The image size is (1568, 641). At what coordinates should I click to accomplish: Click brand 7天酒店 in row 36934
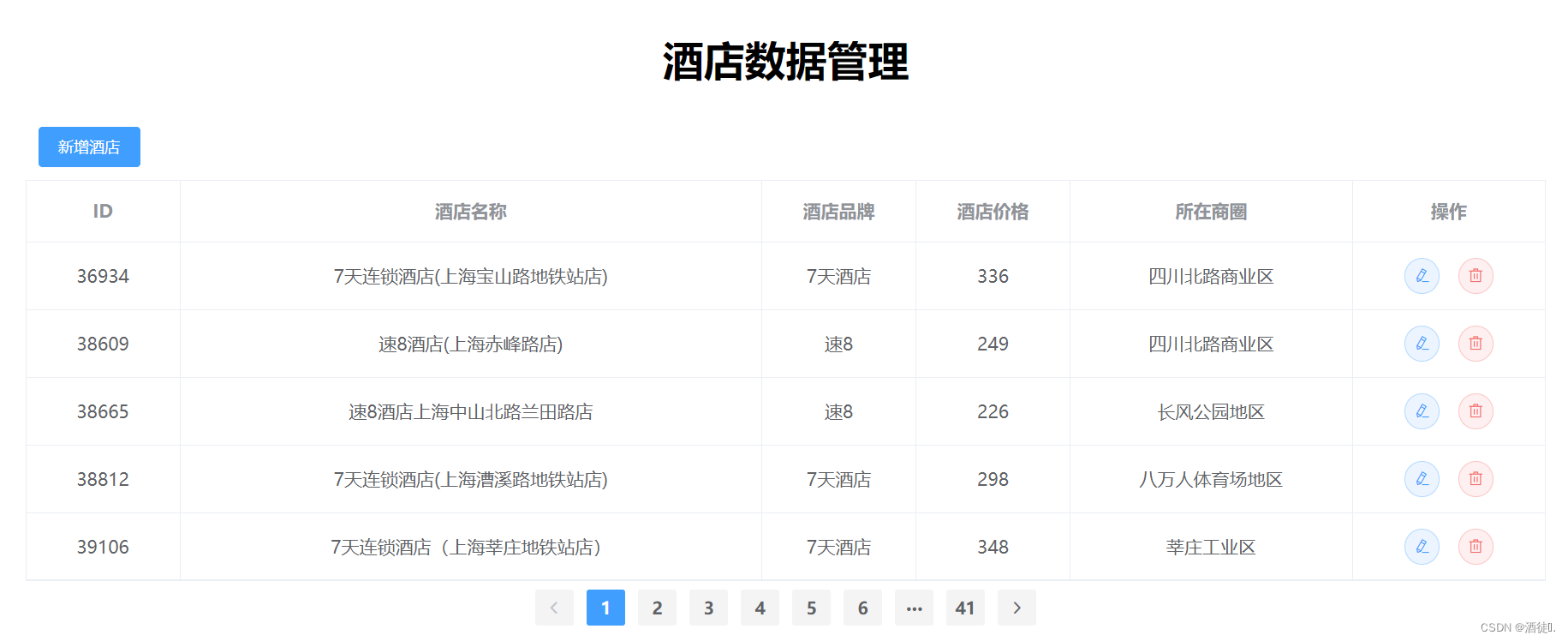pos(839,276)
